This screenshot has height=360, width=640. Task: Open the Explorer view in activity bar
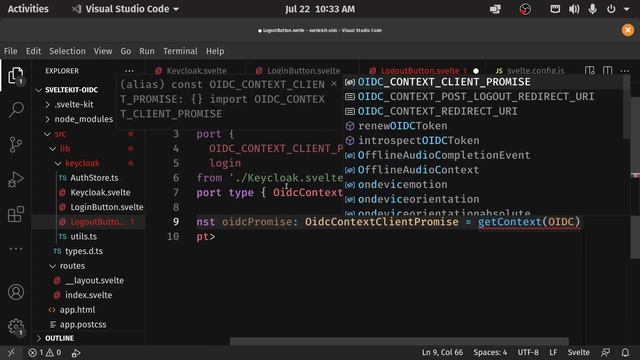(x=16, y=76)
